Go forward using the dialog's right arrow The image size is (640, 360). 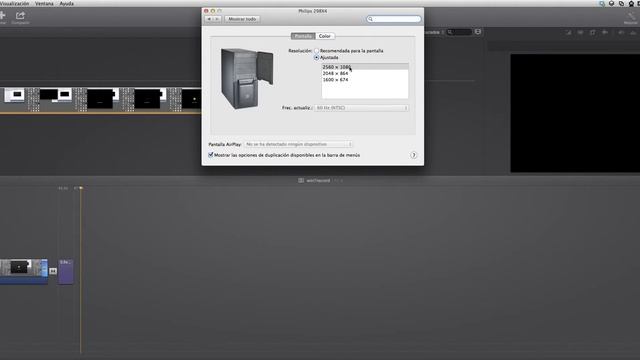point(217,19)
